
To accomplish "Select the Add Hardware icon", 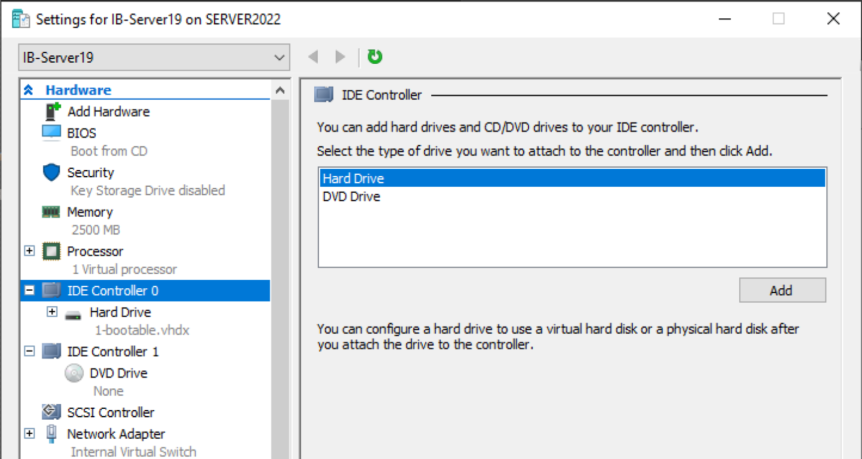I will point(52,112).
